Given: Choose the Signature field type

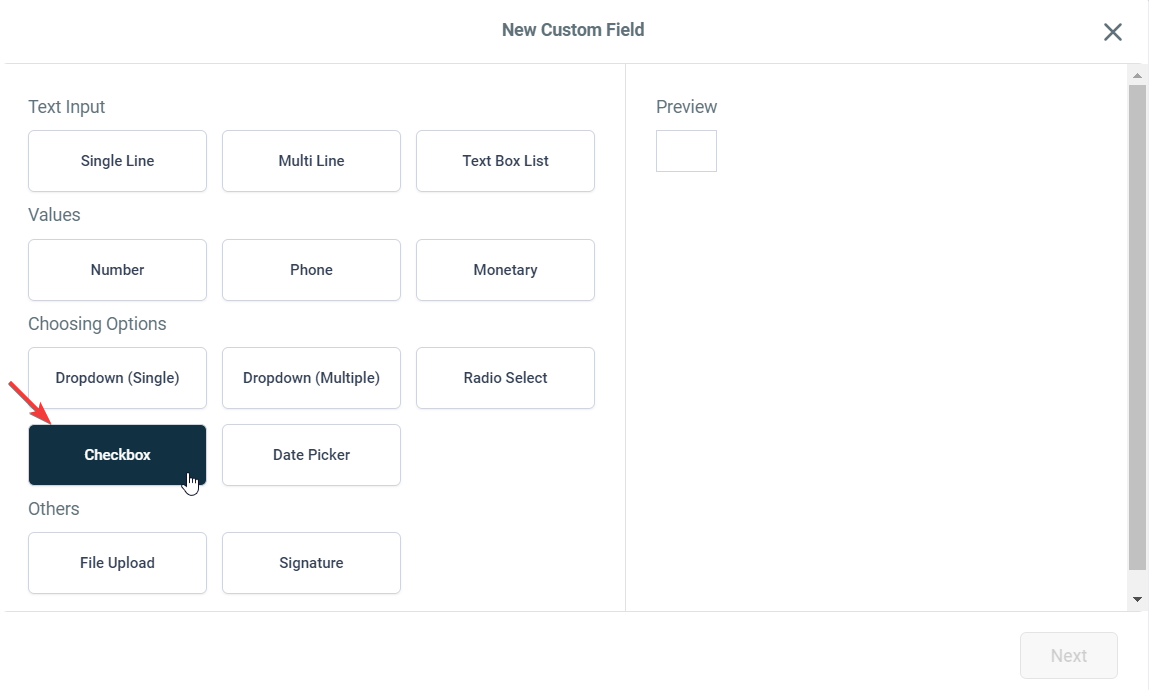Looking at the screenshot, I should point(311,563).
